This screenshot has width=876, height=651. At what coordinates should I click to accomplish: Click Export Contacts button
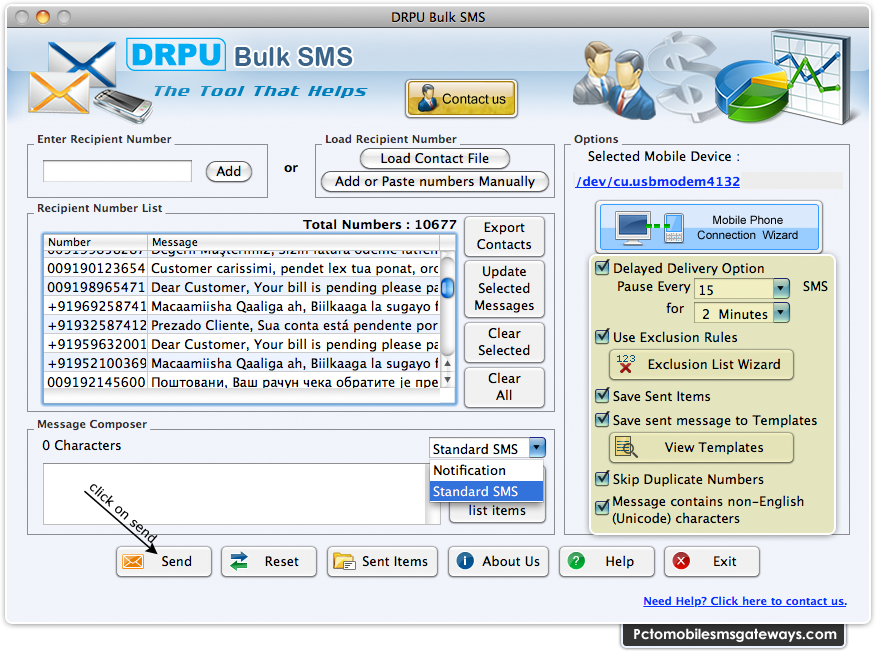(504, 236)
